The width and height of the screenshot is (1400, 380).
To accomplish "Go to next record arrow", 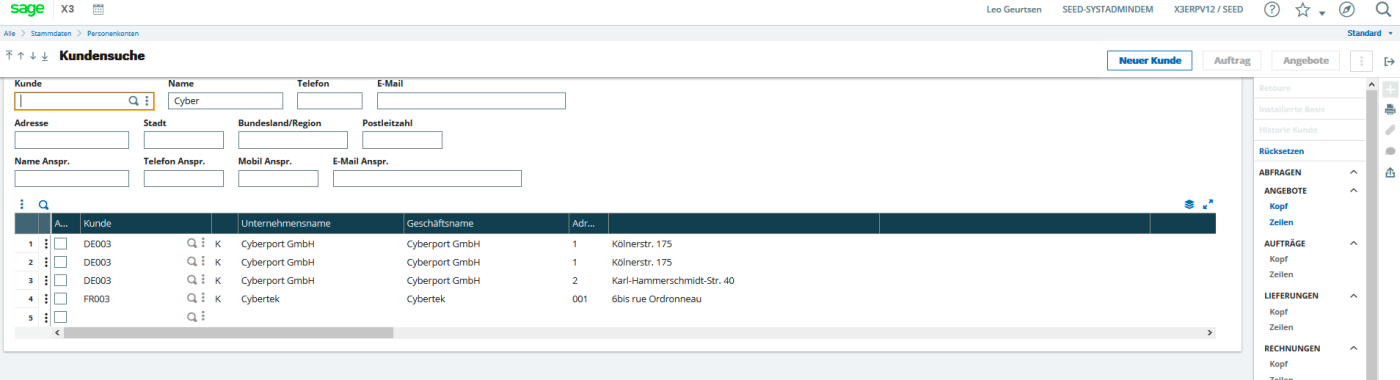I will (32, 56).
